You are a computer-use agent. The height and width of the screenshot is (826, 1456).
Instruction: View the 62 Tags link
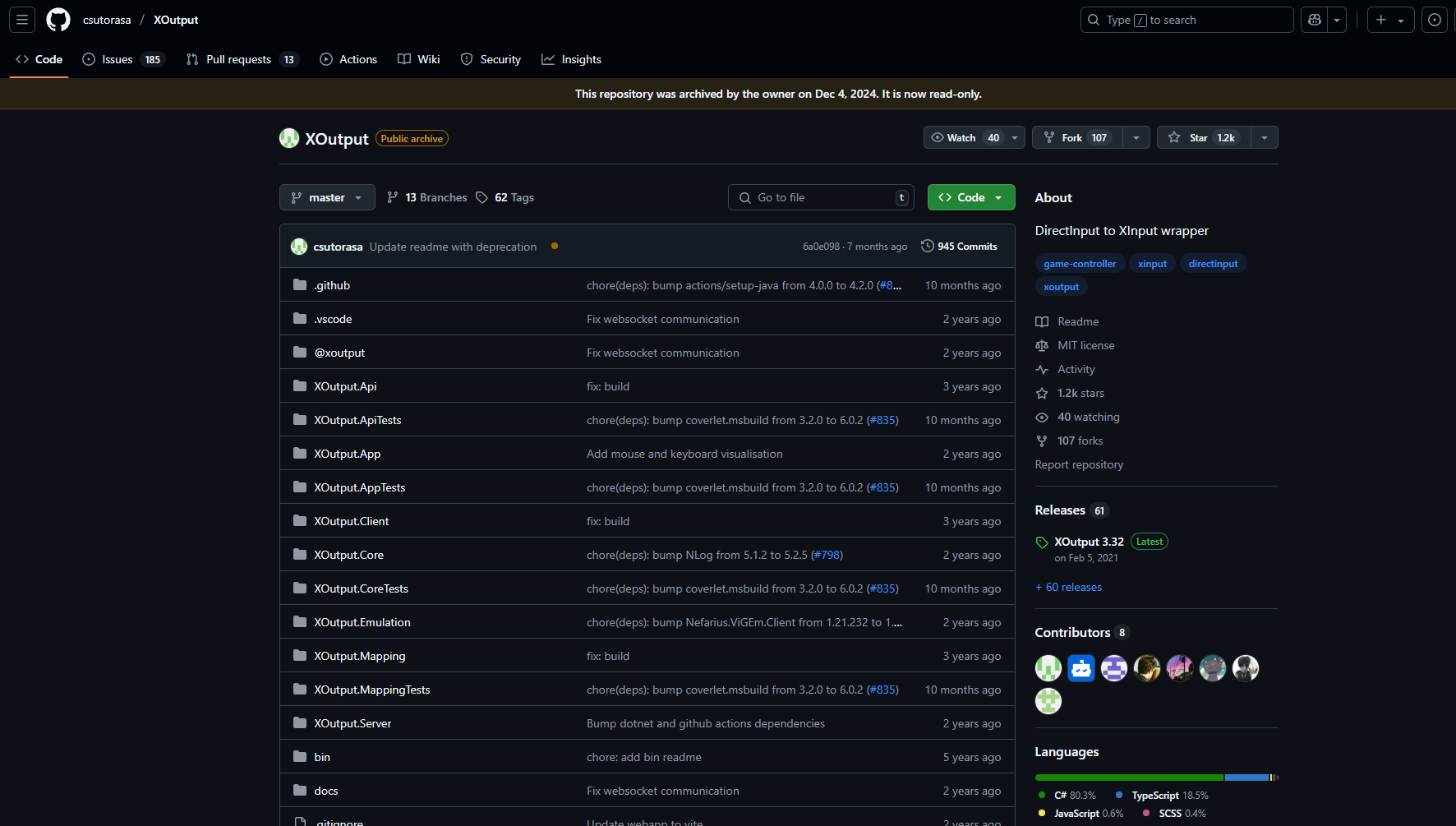(x=505, y=197)
